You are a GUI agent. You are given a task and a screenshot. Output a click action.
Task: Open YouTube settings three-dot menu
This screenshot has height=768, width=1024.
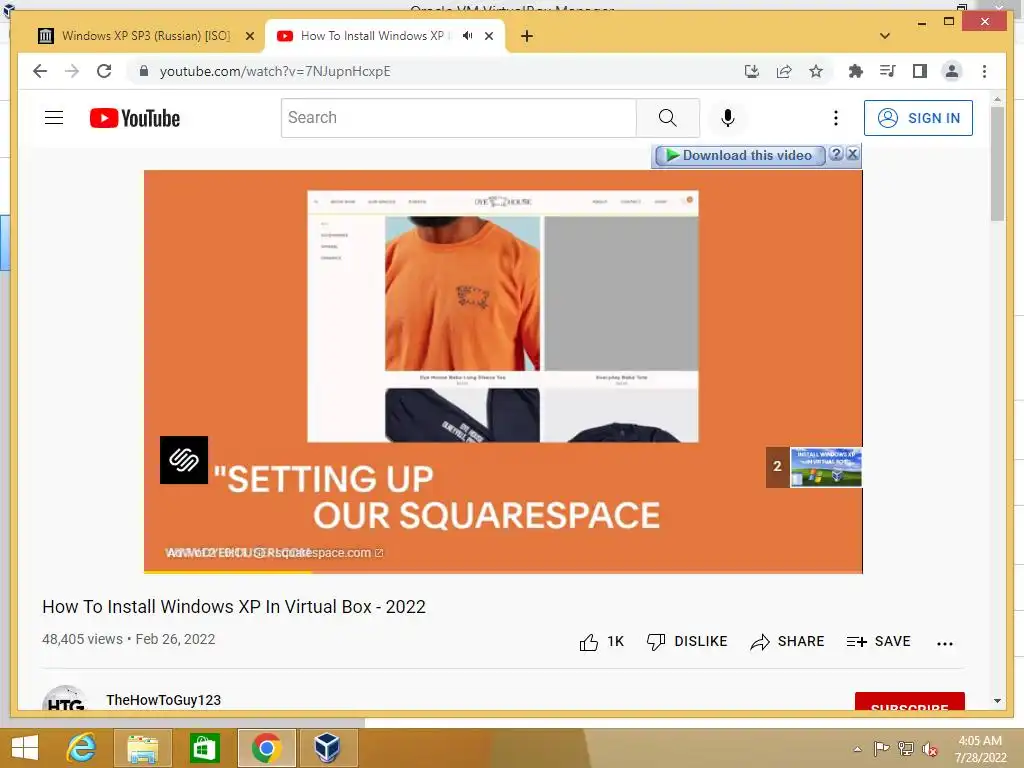835,118
